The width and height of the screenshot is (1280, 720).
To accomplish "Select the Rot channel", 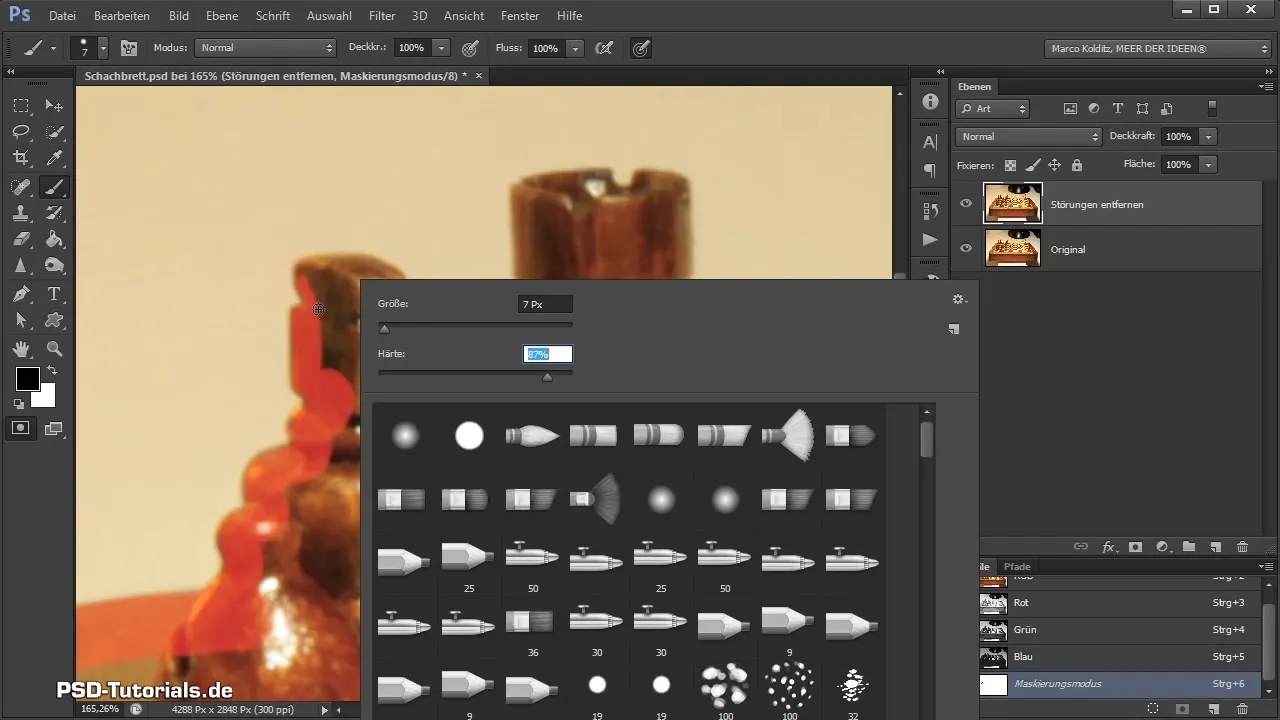I will (1120, 603).
